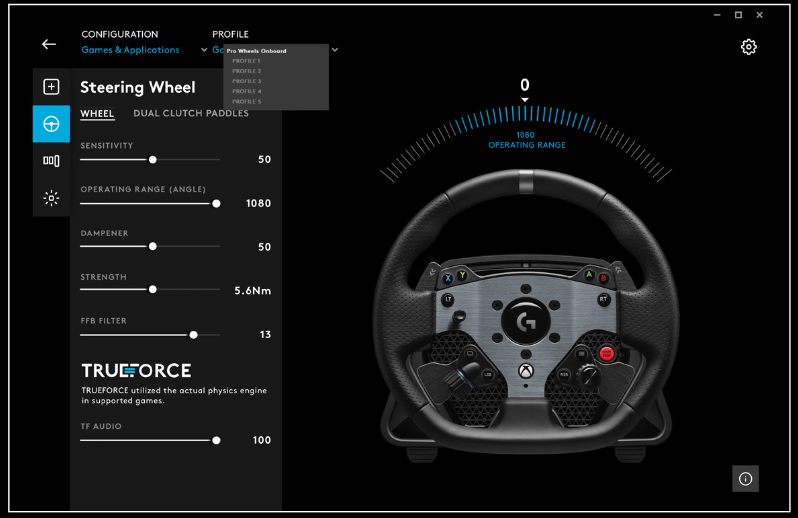Click the FFB Filter slider handle
Image resolution: width=798 pixels, height=518 pixels.
tap(193, 335)
